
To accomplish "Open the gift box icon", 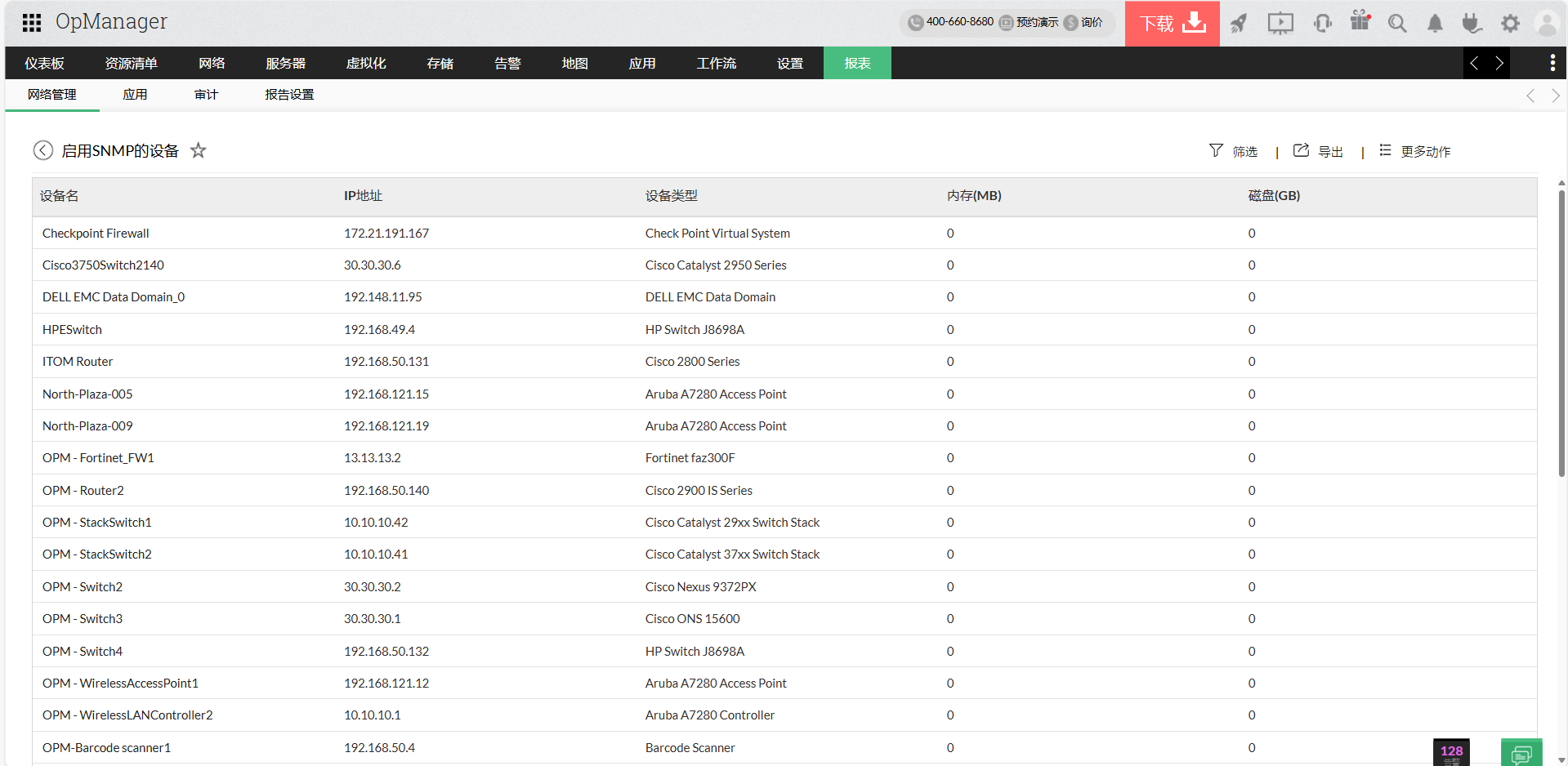I will (1360, 21).
